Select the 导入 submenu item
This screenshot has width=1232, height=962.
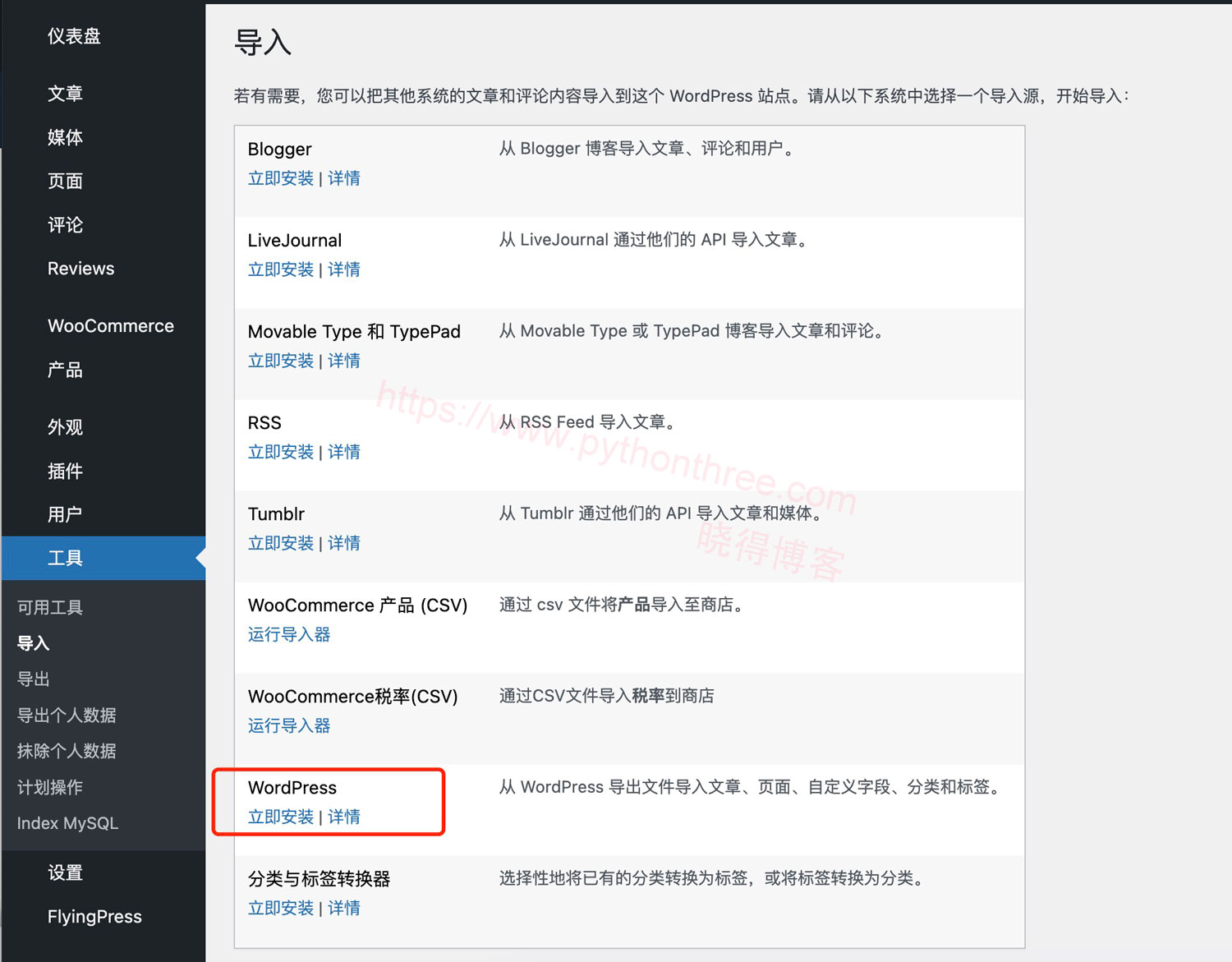(34, 643)
